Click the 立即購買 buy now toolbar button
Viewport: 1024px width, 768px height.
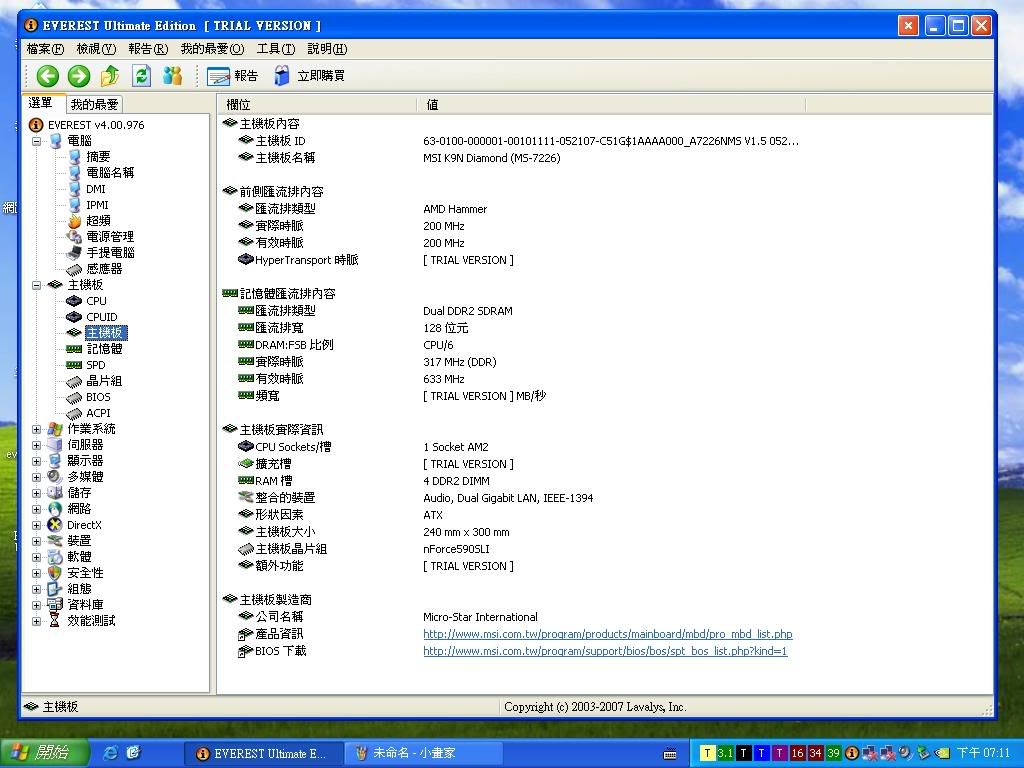309,76
